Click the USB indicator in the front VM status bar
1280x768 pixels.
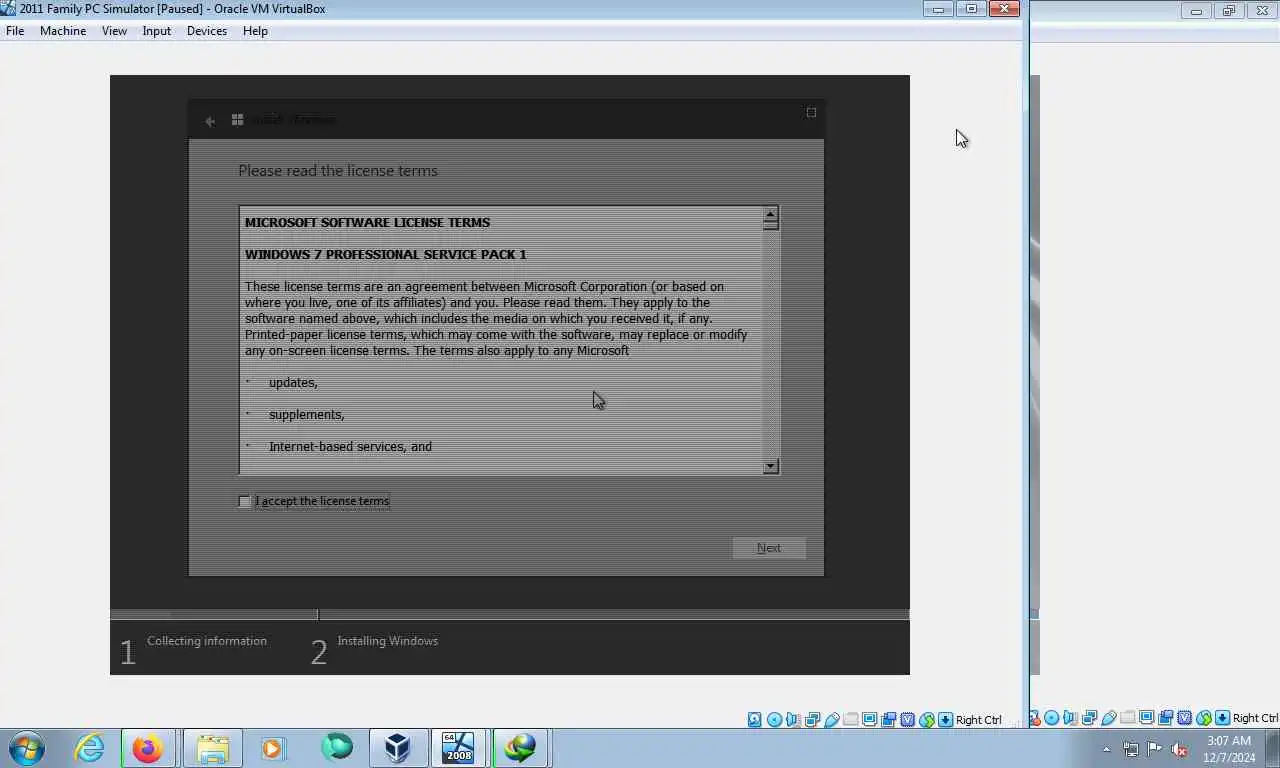point(832,719)
